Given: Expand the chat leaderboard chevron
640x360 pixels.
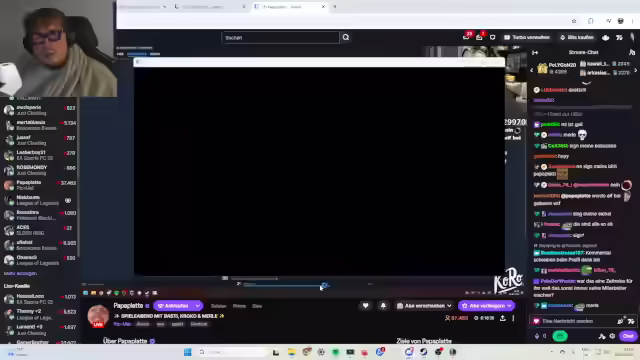Looking at the screenshot, I should point(587,82).
